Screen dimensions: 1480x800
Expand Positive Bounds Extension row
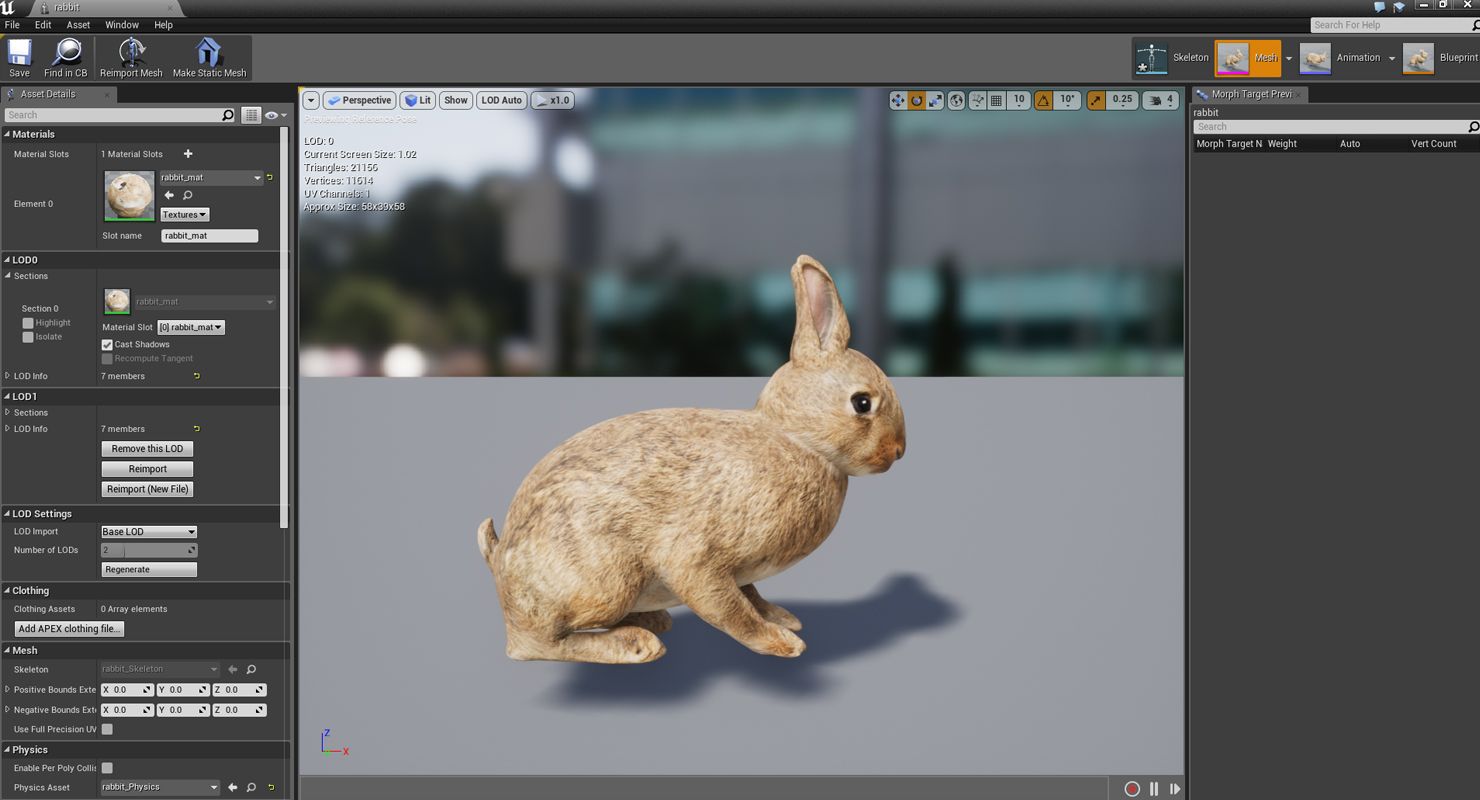[8, 689]
